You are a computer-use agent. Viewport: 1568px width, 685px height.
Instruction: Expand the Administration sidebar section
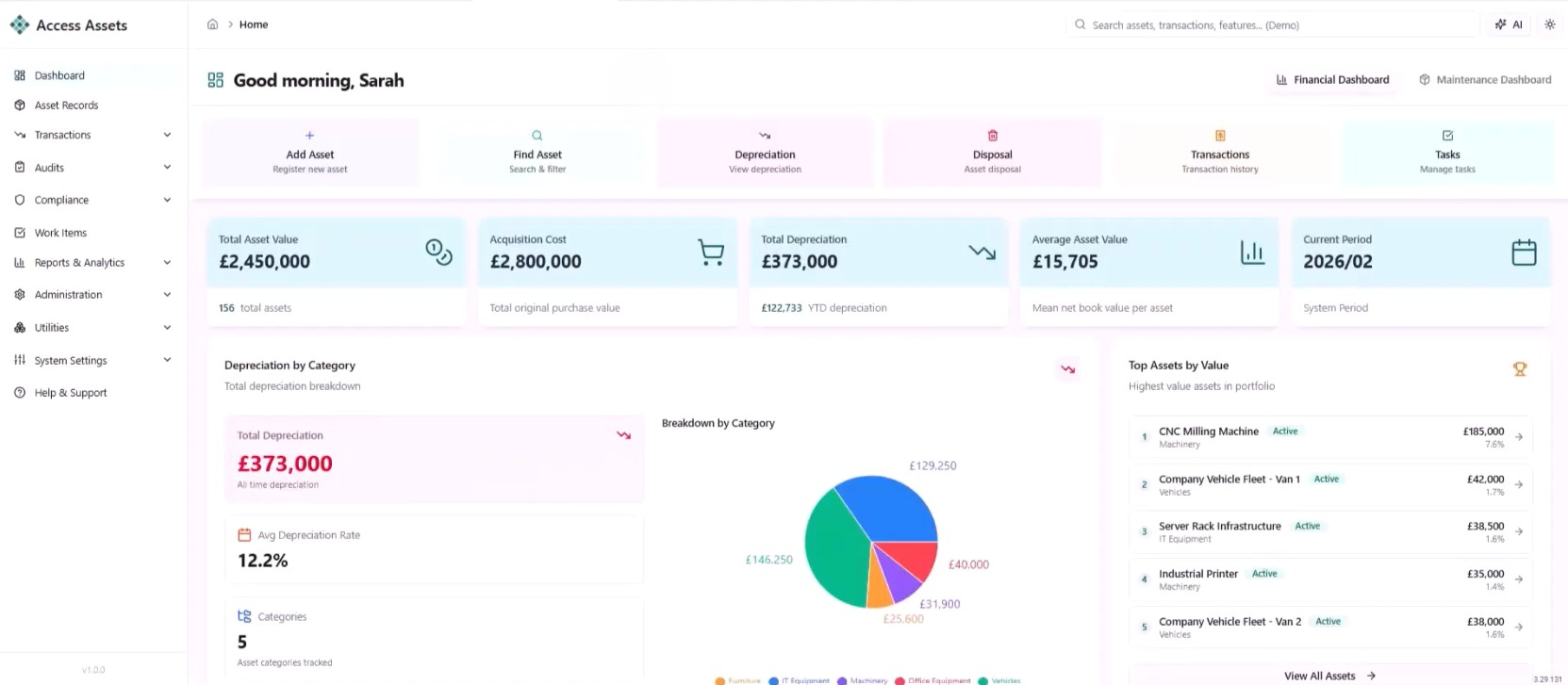point(167,295)
